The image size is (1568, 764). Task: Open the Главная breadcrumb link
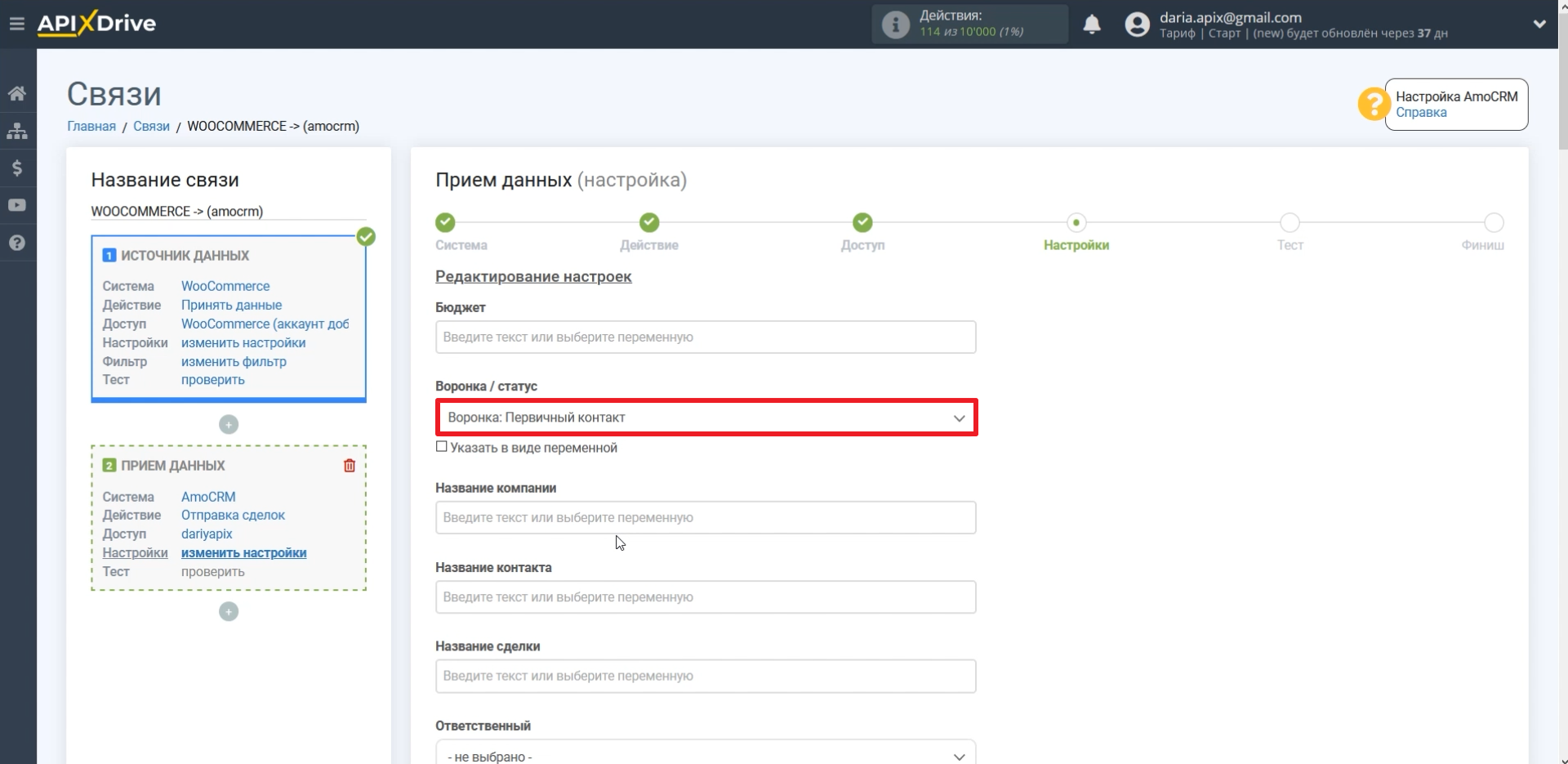[x=91, y=126]
